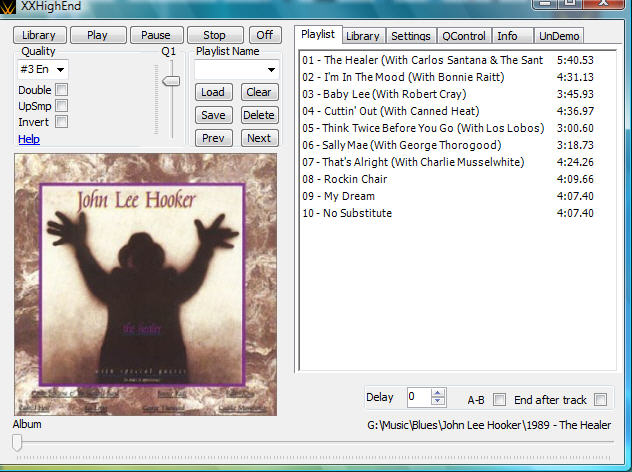Select track 03 - Baby Lee
632x472 pixels.
pos(448,94)
